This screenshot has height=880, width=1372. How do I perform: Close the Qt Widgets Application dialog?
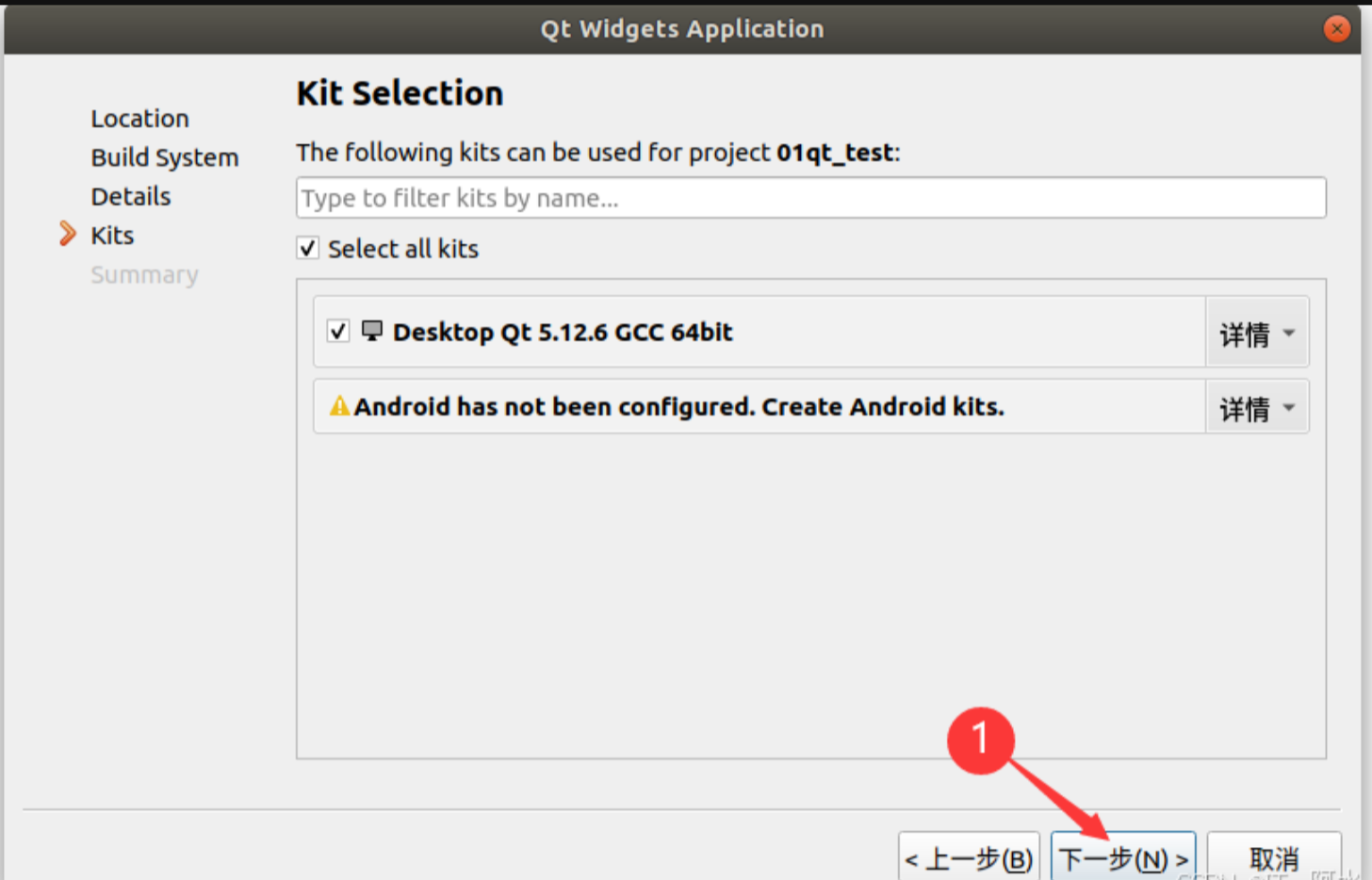coord(1336,29)
